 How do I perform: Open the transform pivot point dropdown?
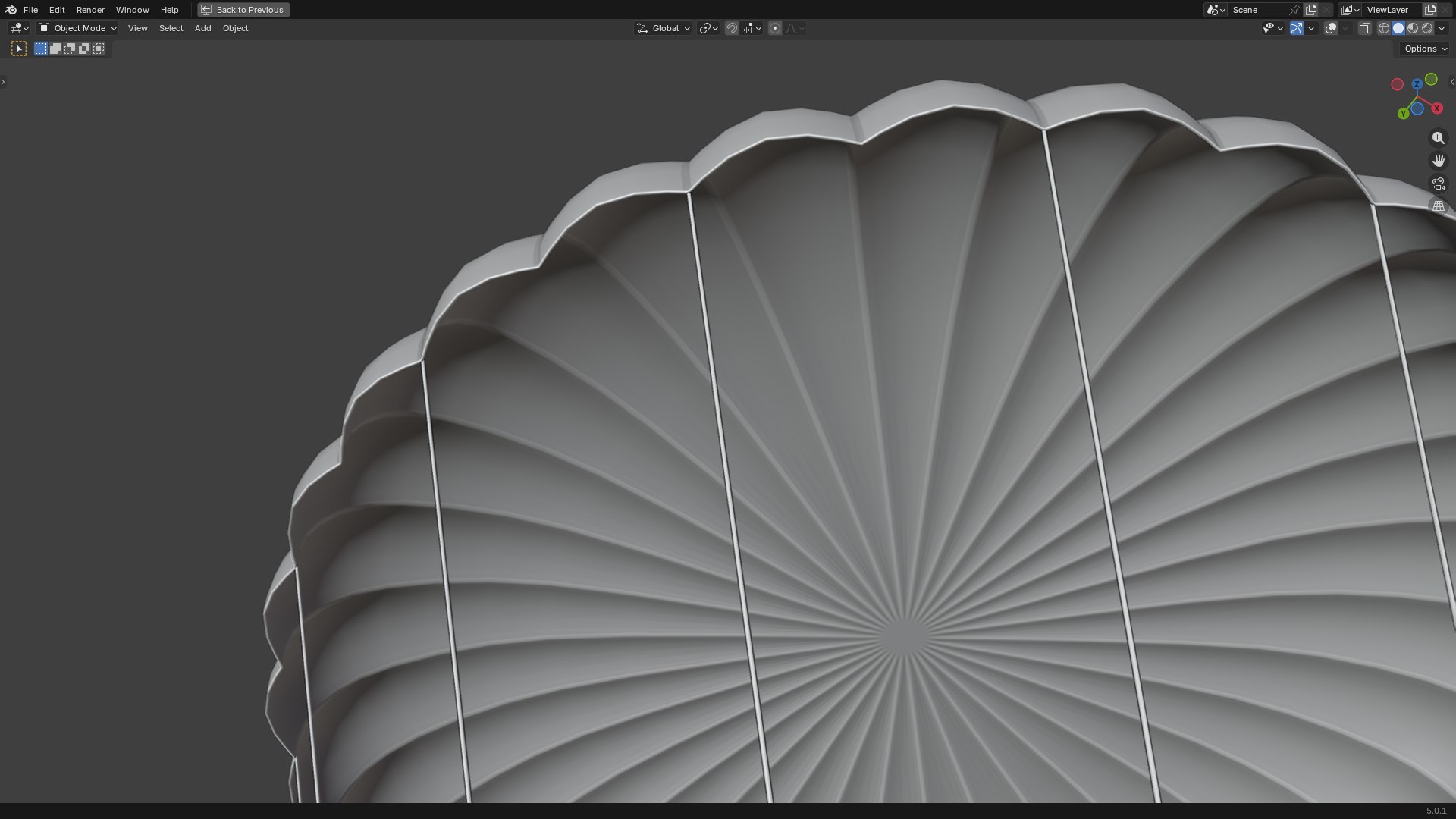click(708, 28)
